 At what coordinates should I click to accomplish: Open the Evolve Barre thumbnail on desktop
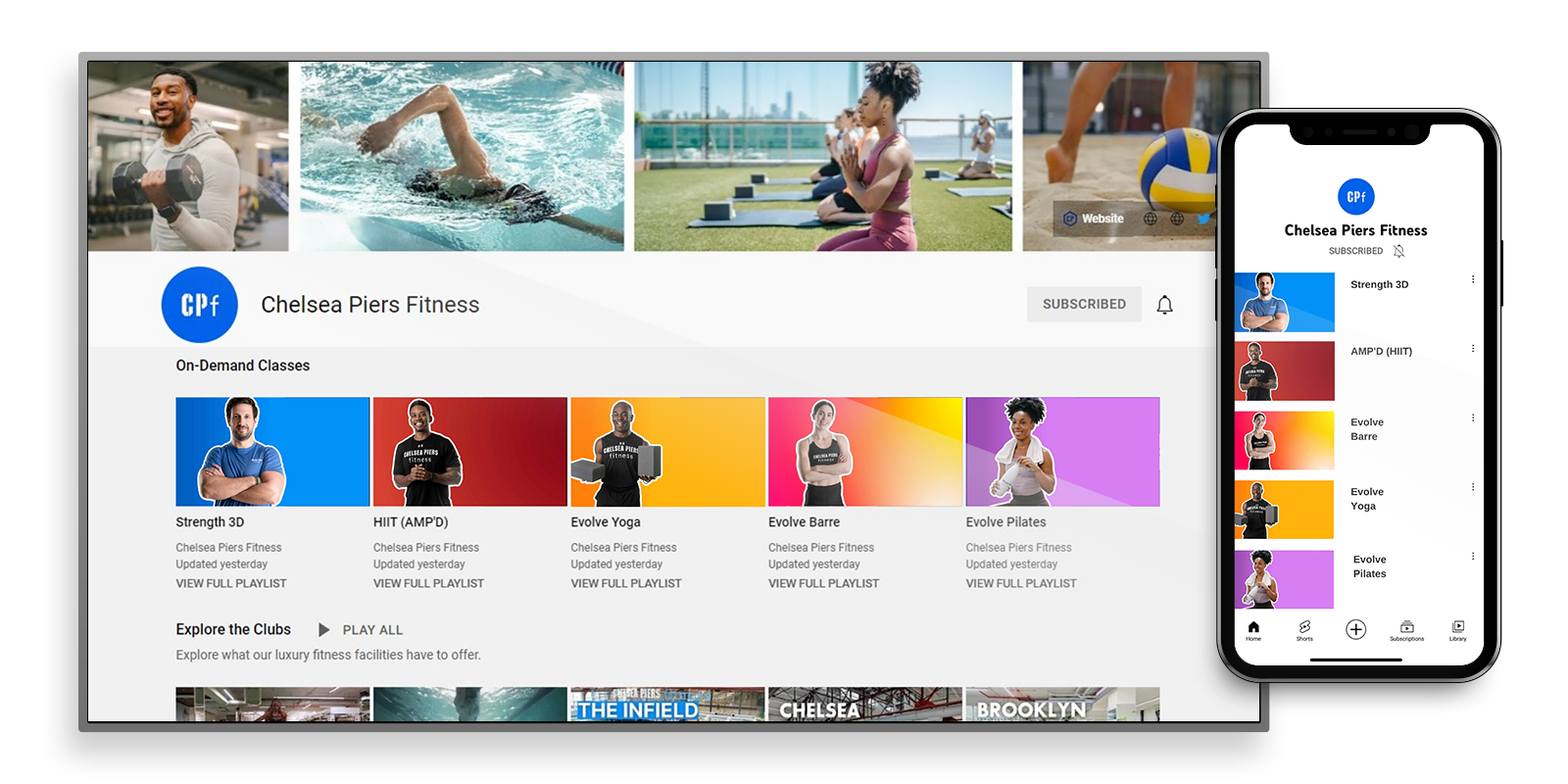(865, 452)
